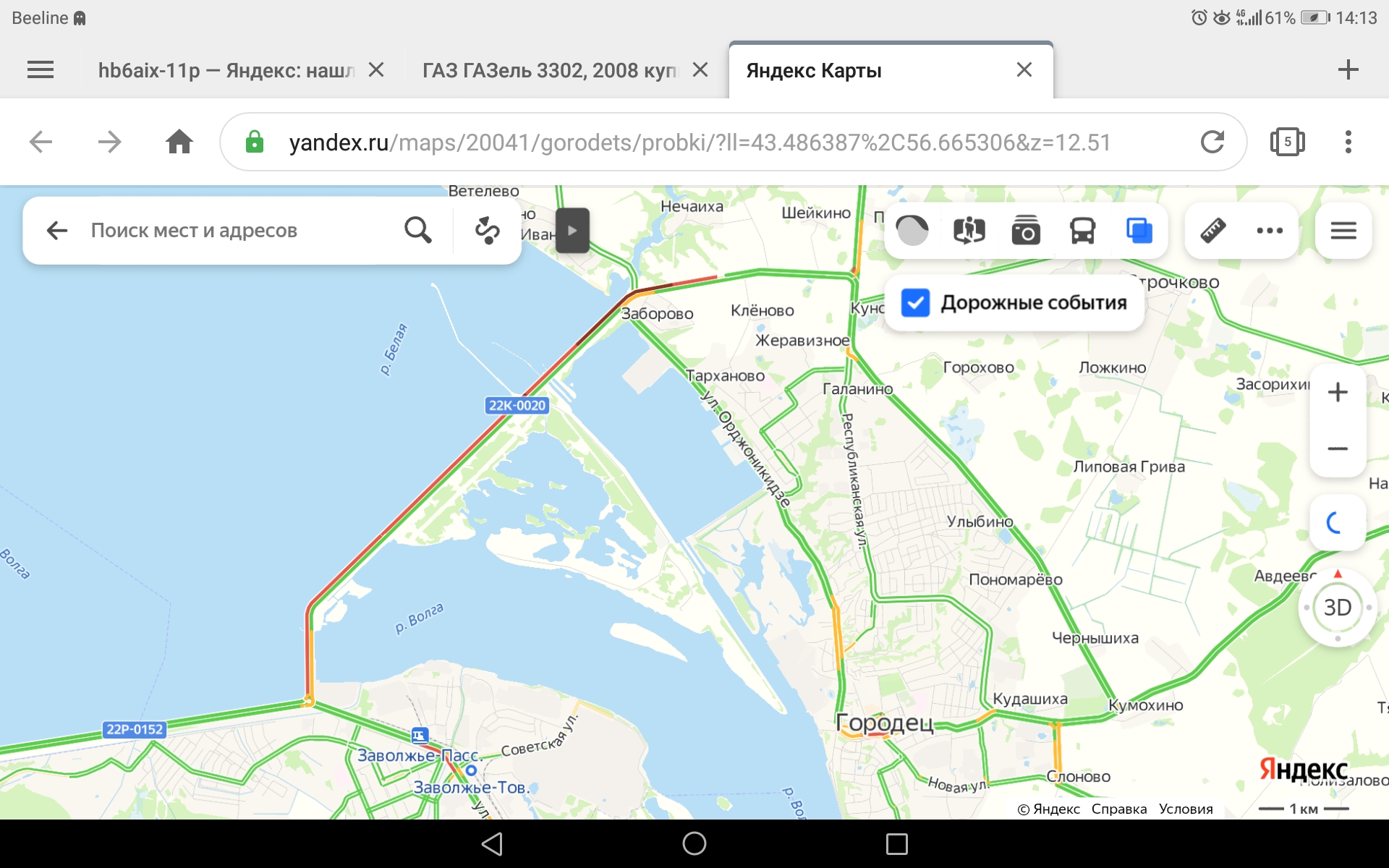Zoom out the map with minus
This screenshot has height=868, width=1389.
(1338, 448)
